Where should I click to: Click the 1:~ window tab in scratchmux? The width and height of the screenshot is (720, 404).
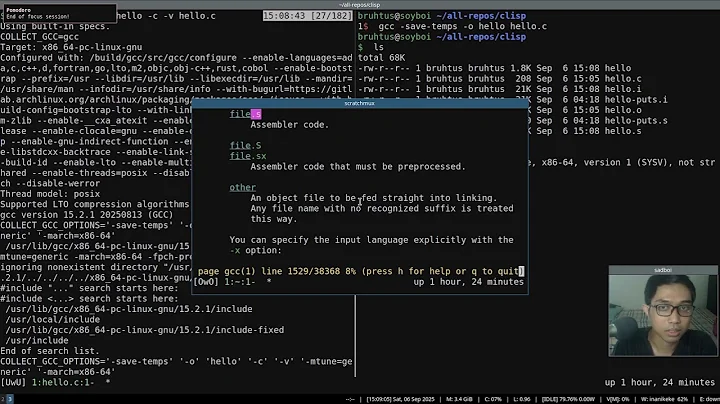[240, 282]
